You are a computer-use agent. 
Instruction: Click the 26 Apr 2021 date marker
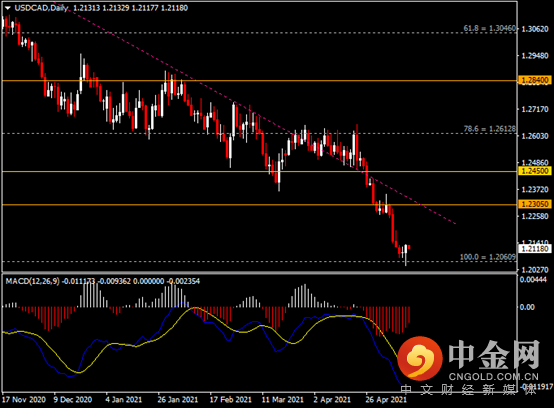tap(386, 400)
